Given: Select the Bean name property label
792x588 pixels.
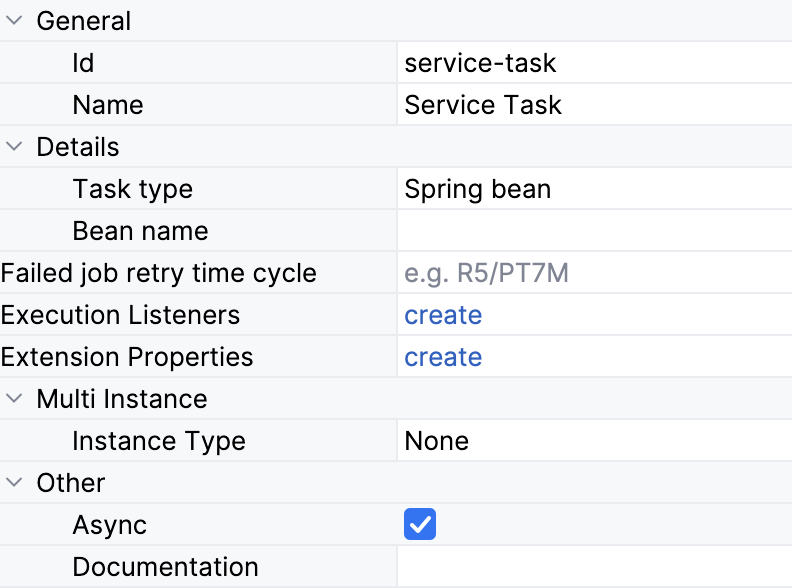Looking at the screenshot, I should click(x=141, y=231).
